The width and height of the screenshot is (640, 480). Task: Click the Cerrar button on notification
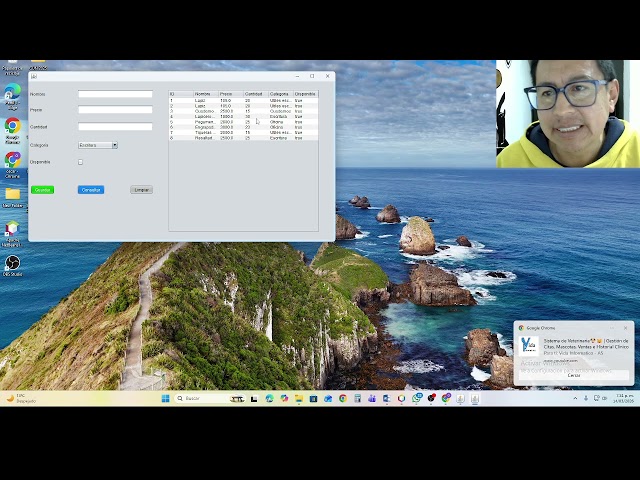click(573, 375)
